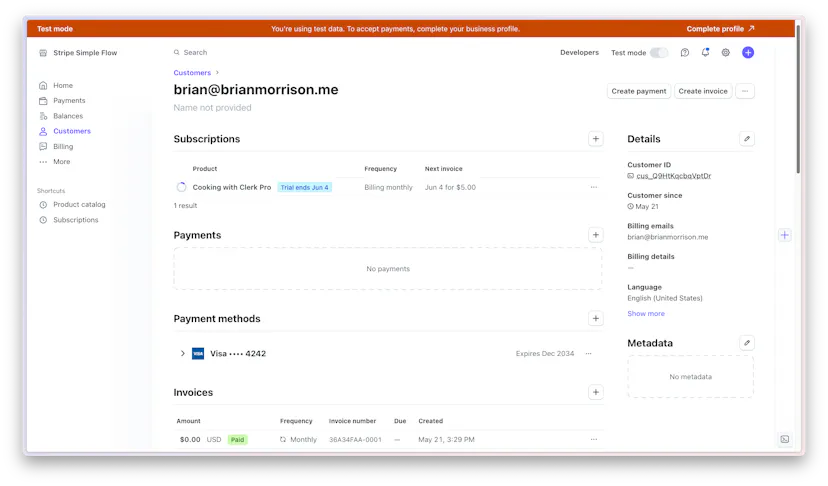
Task: Click May 21, 3:29 PM created date
Action: pos(446,440)
